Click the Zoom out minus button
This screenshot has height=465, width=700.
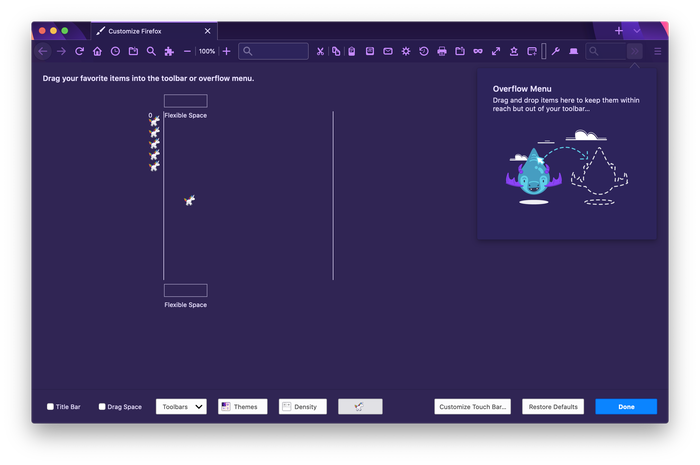(x=187, y=51)
